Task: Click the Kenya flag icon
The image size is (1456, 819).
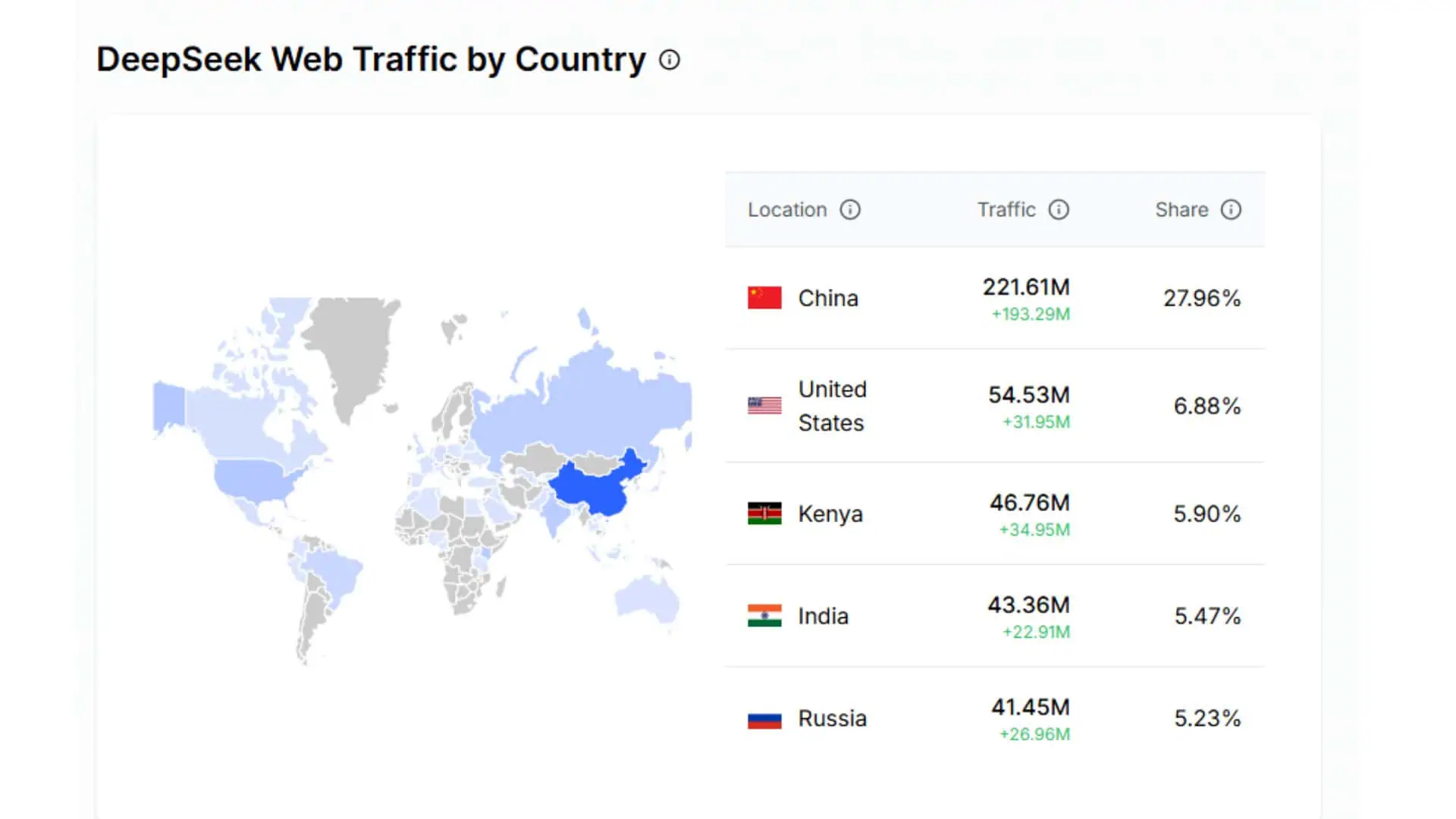Action: [764, 514]
